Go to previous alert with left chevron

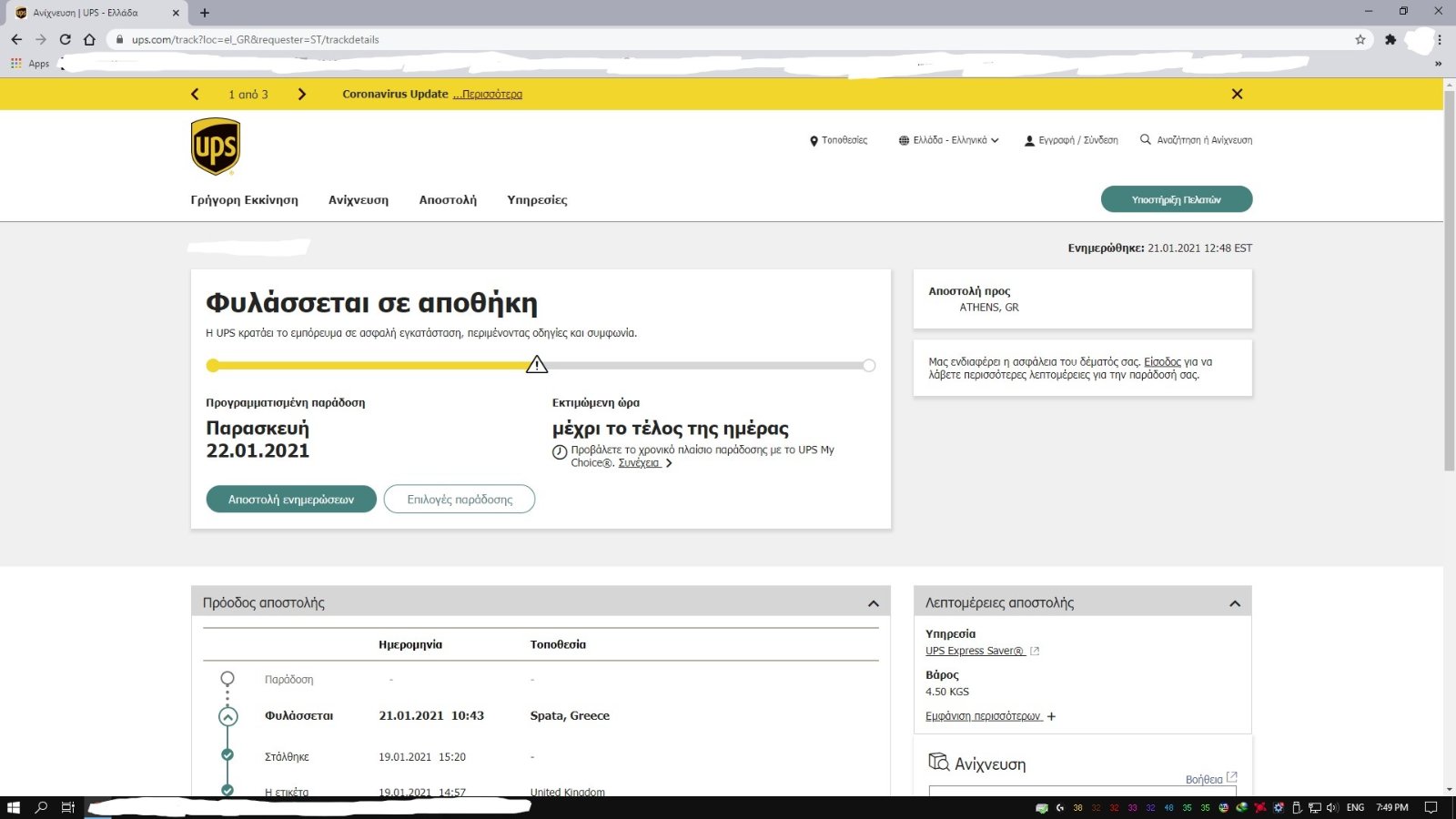(x=195, y=94)
